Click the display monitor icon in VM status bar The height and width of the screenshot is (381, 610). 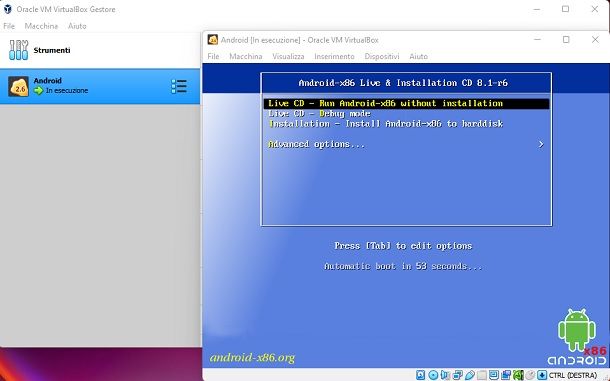494,375
